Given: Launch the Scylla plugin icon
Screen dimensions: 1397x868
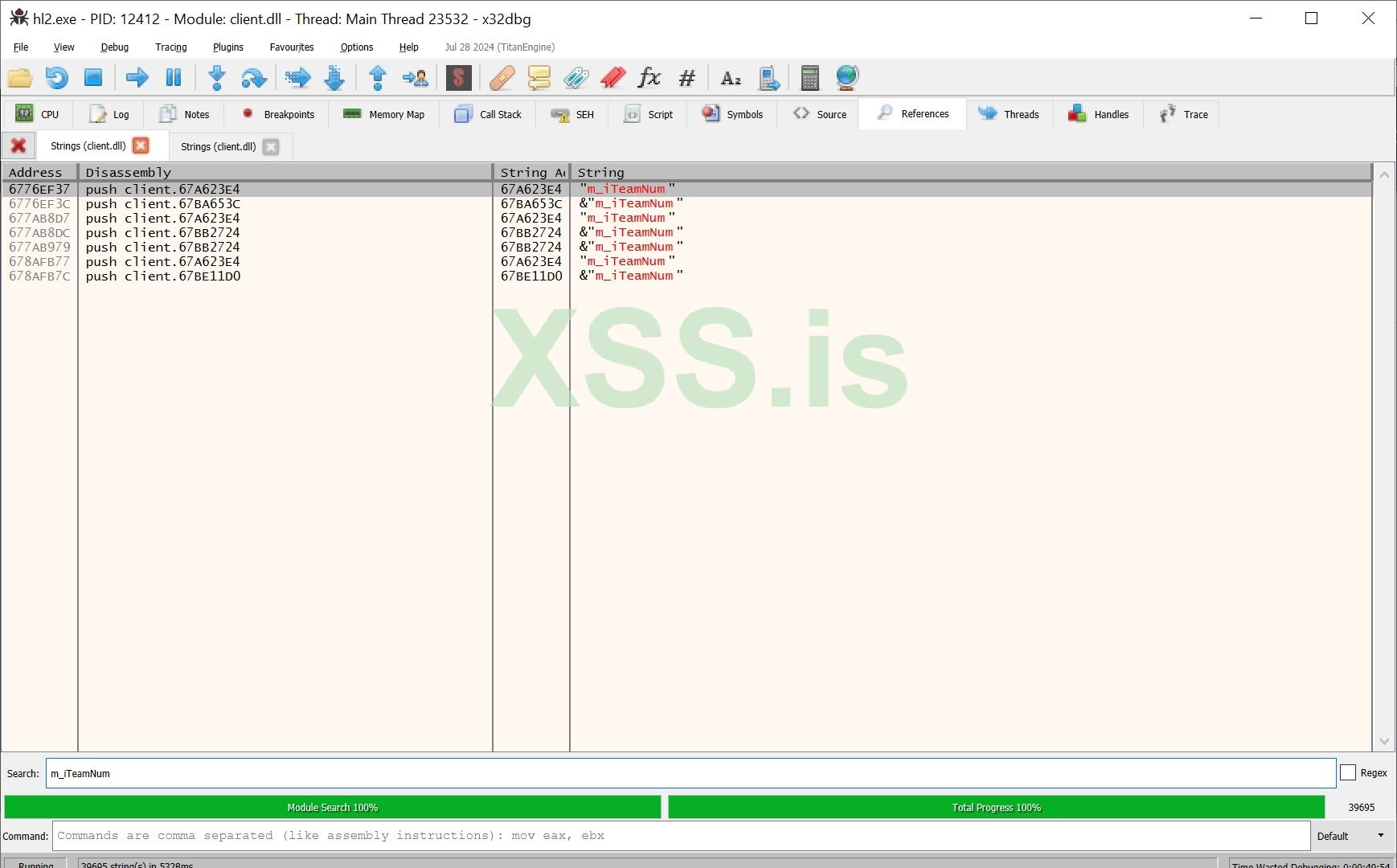Looking at the screenshot, I should 459,78.
